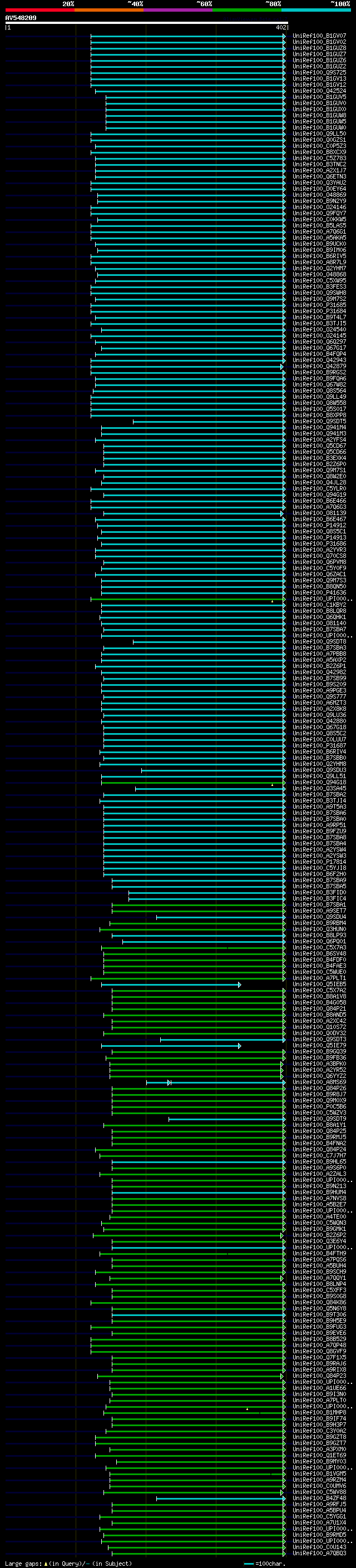The width and height of the screenshot is (356, 1568).
Task: Select hit UniRef100_D0EY64
Action: (319, 189)
